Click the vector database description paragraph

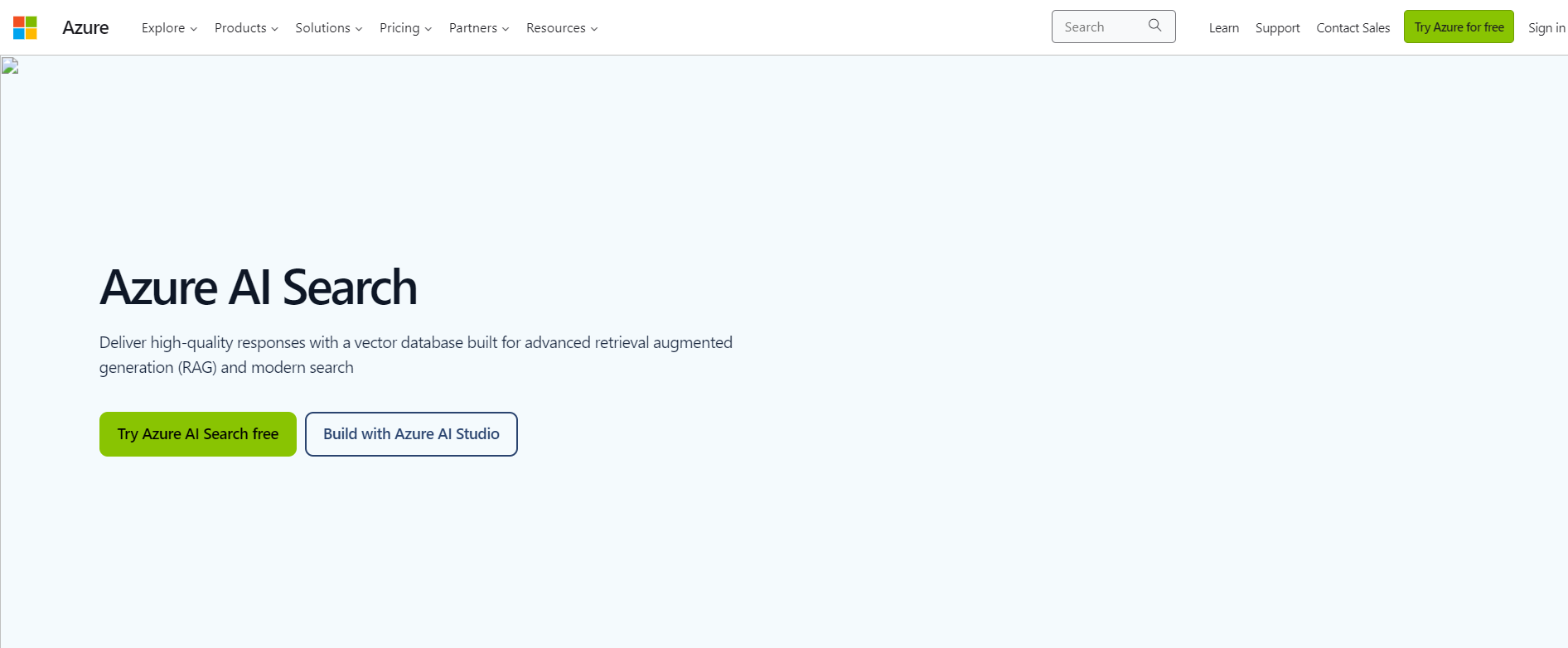[x=415, y=355]
